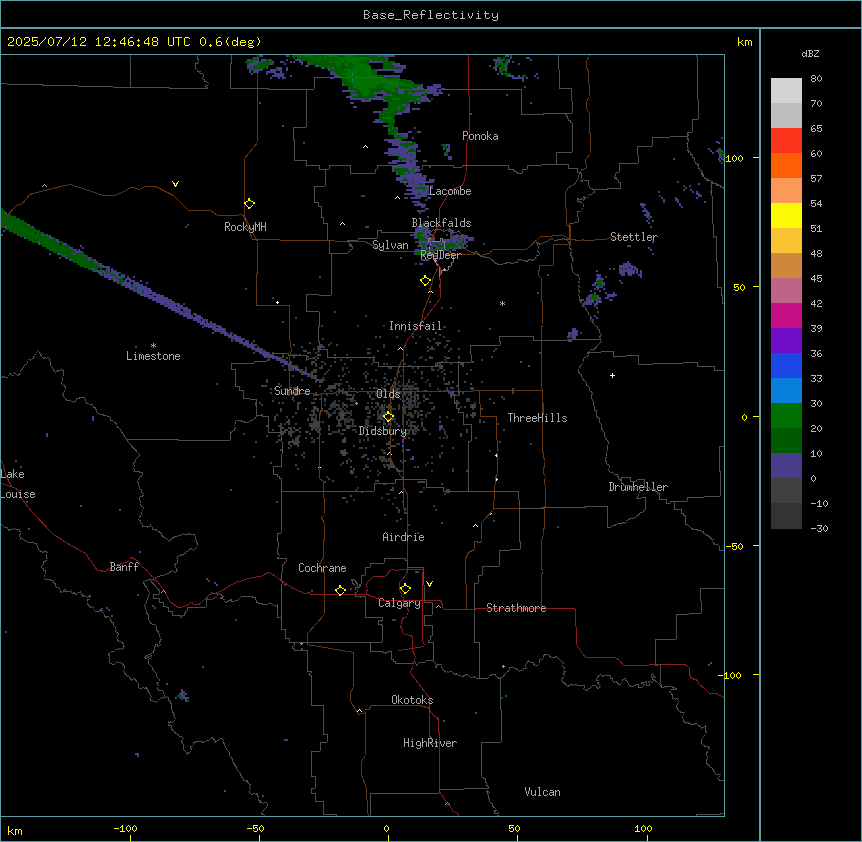Screen dimensions: 862x842
Task: Click the yellow diamond marker above the RockyMH label
Action: coord(250,204)
